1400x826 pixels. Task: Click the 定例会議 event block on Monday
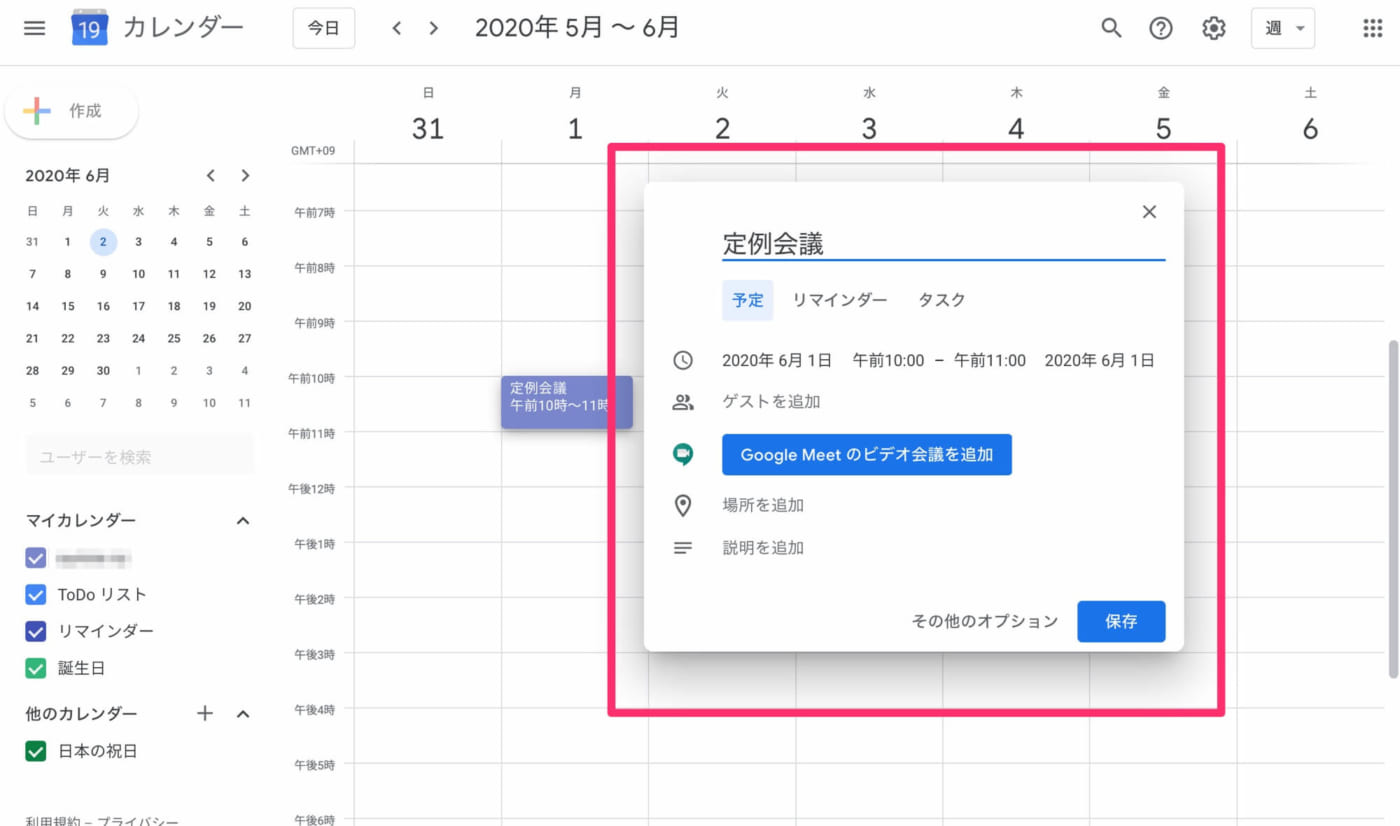click(567, 402)
